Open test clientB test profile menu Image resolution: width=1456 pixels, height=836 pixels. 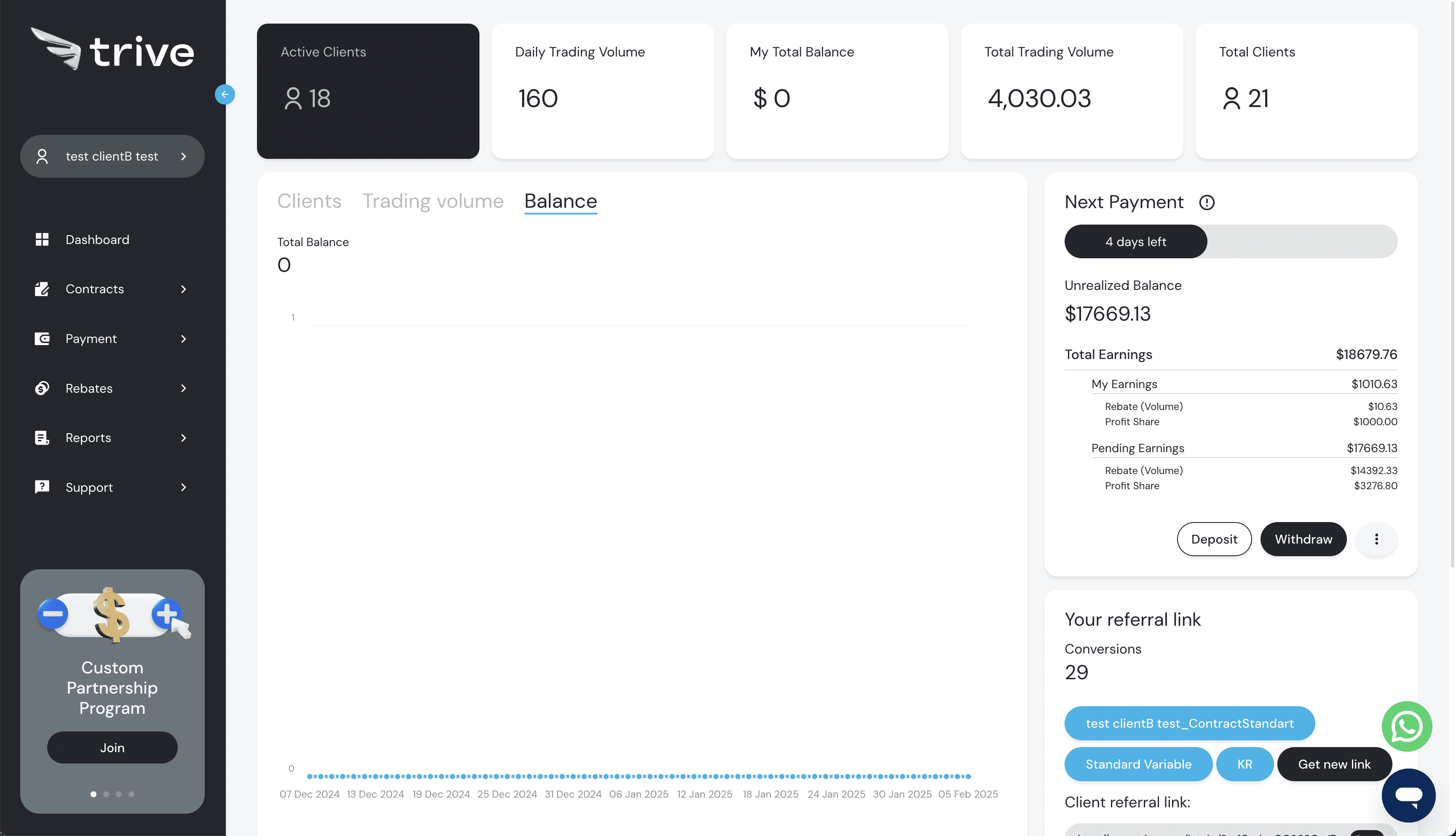pyautogui.click(x=112, y=156)
